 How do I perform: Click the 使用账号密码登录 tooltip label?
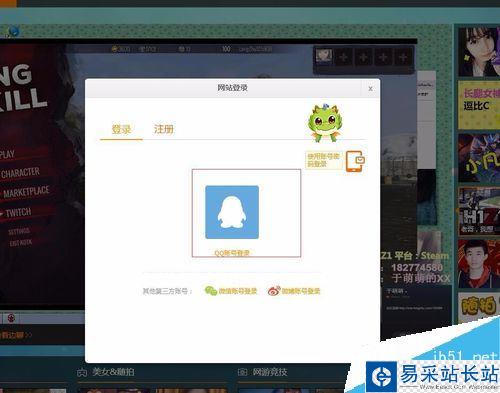pos(324,160)
